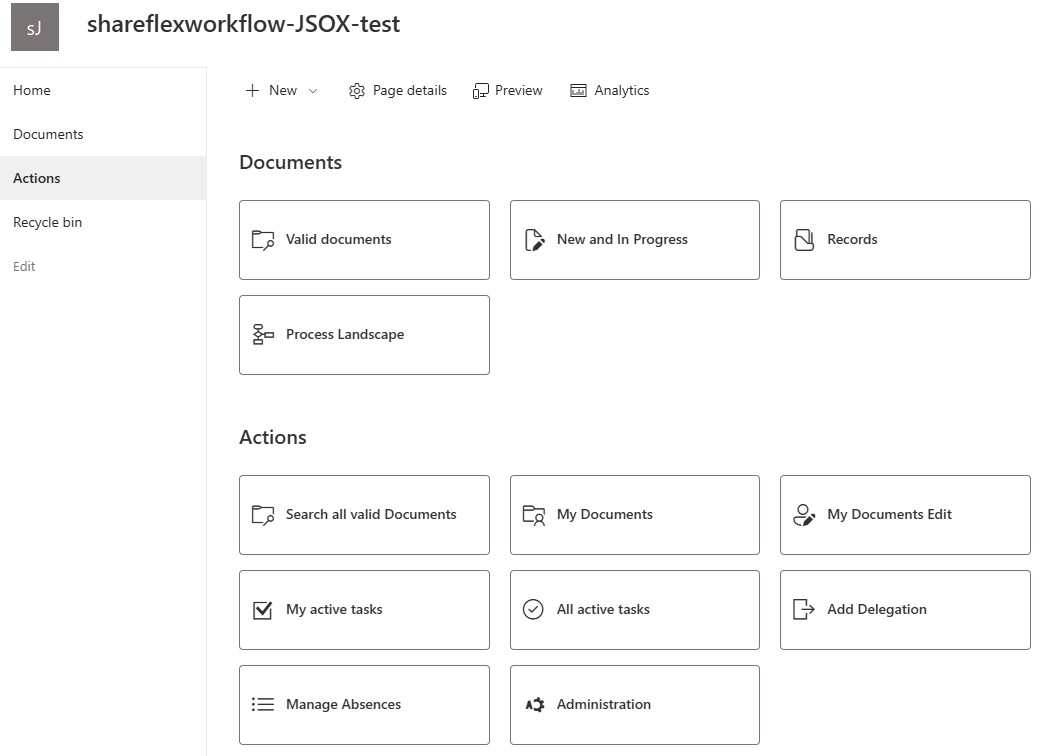
Task: Click the Manage Absences list icon
Action: point(263,705)
